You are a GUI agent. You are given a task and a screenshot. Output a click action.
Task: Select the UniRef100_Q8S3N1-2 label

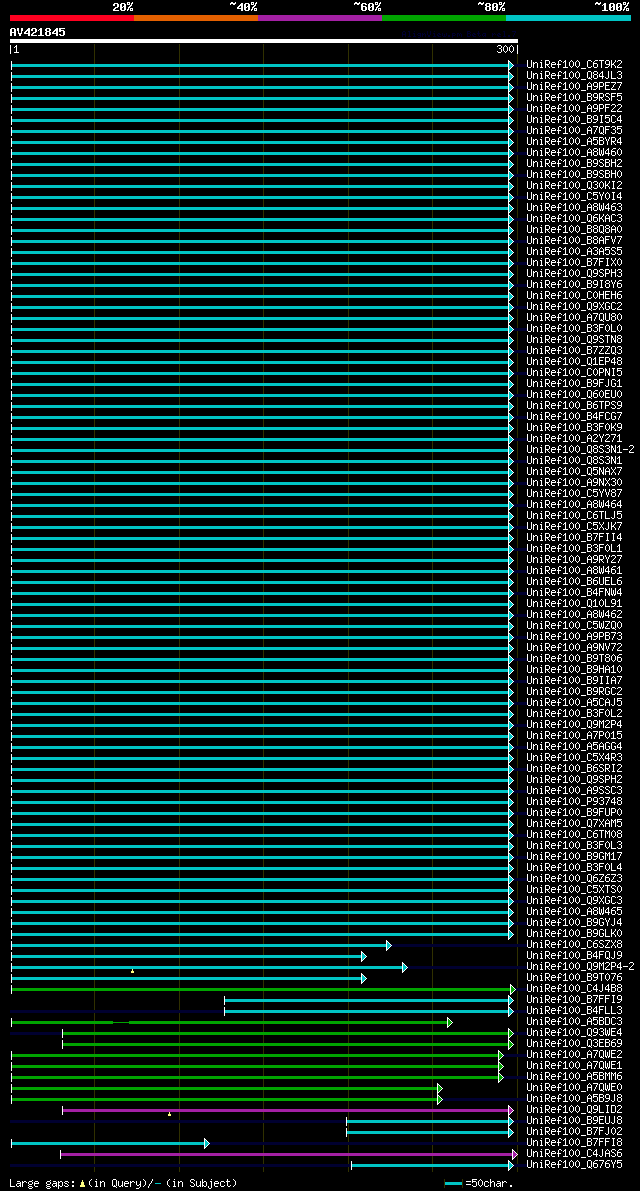click(x=580, y=450)
